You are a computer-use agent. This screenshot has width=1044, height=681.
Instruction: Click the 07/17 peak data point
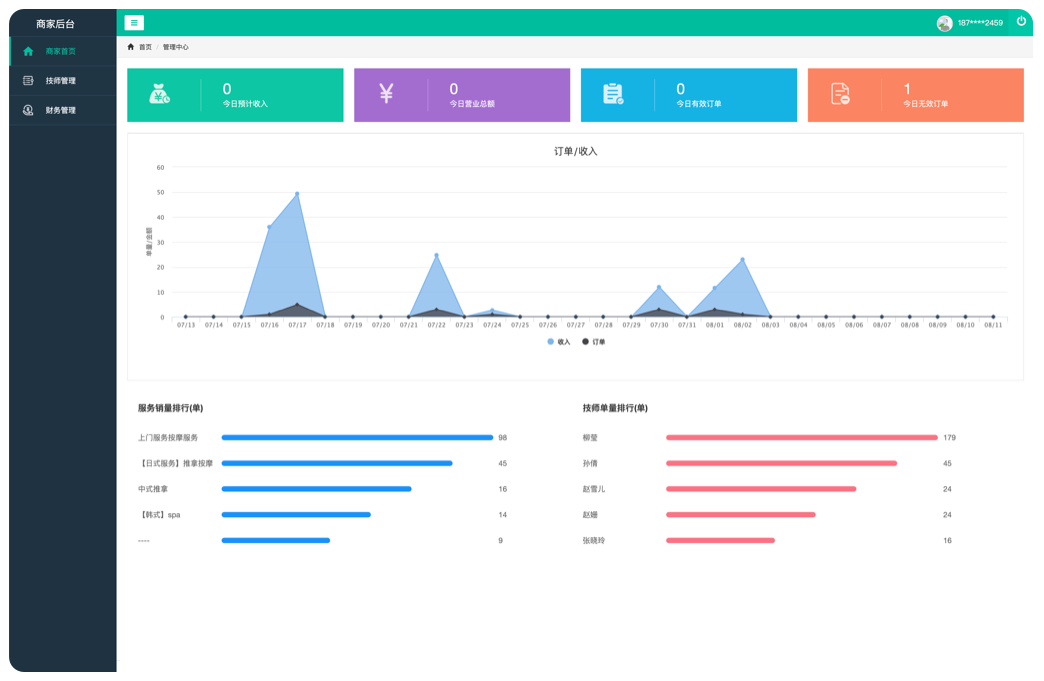(297, 194)
